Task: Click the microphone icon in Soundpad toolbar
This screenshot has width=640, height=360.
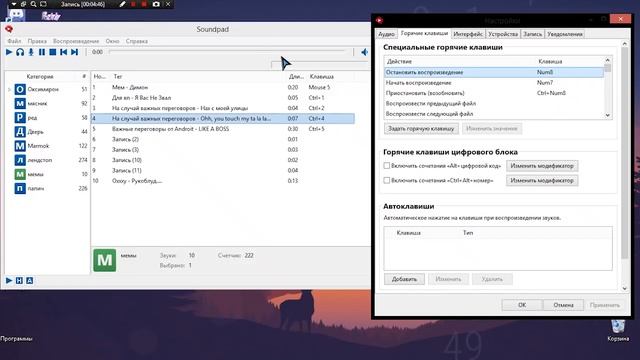Action: 31,52
